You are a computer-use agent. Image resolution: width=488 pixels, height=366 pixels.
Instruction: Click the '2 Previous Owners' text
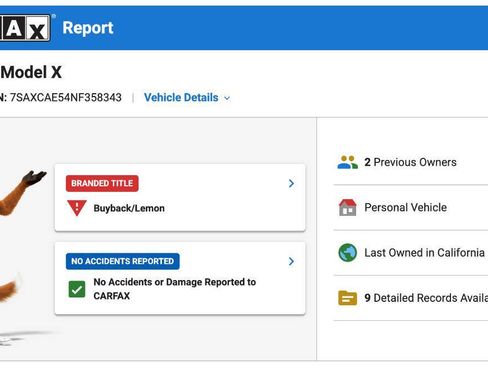[x=410, y=162]
